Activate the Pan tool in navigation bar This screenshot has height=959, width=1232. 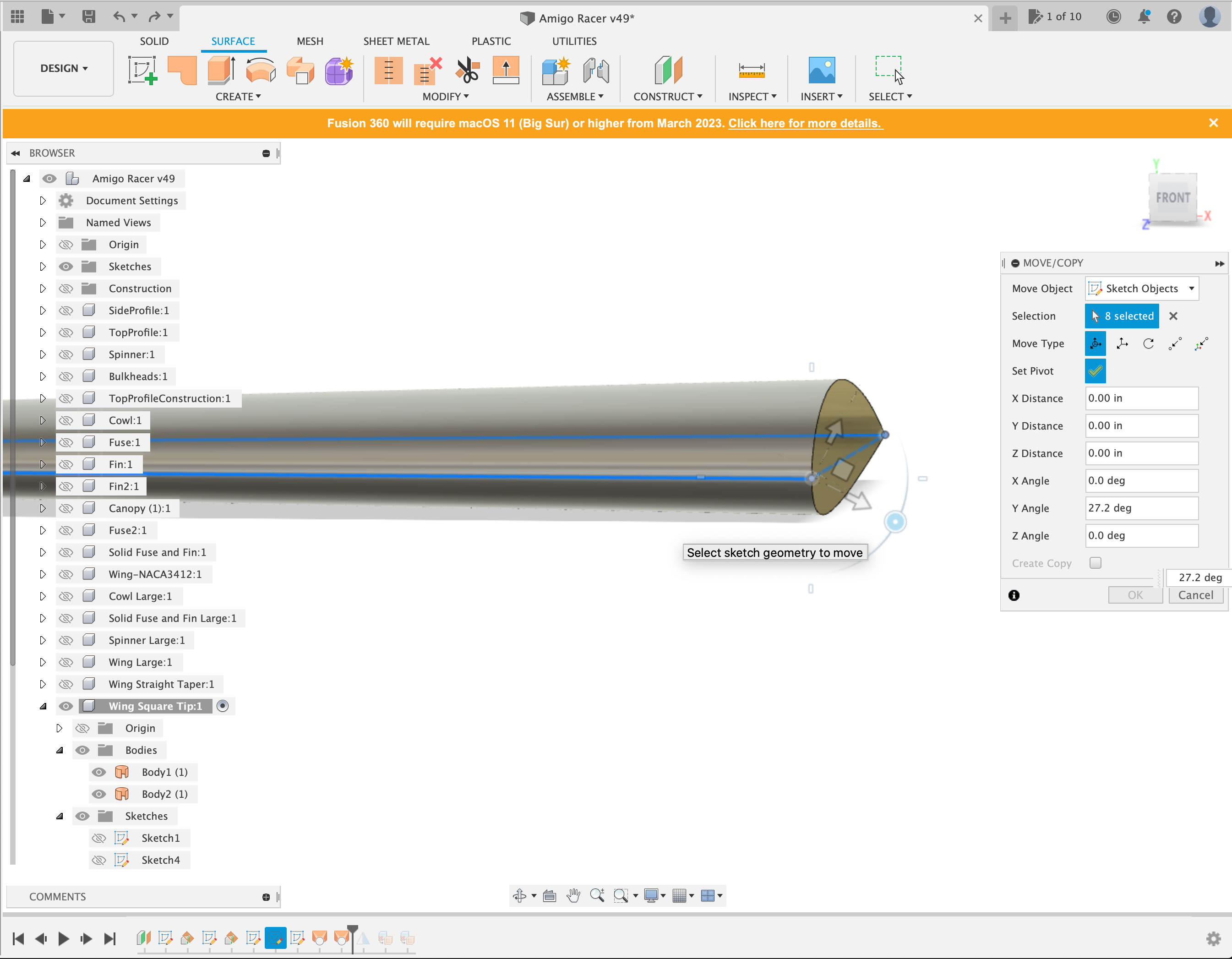click(573, 895)
